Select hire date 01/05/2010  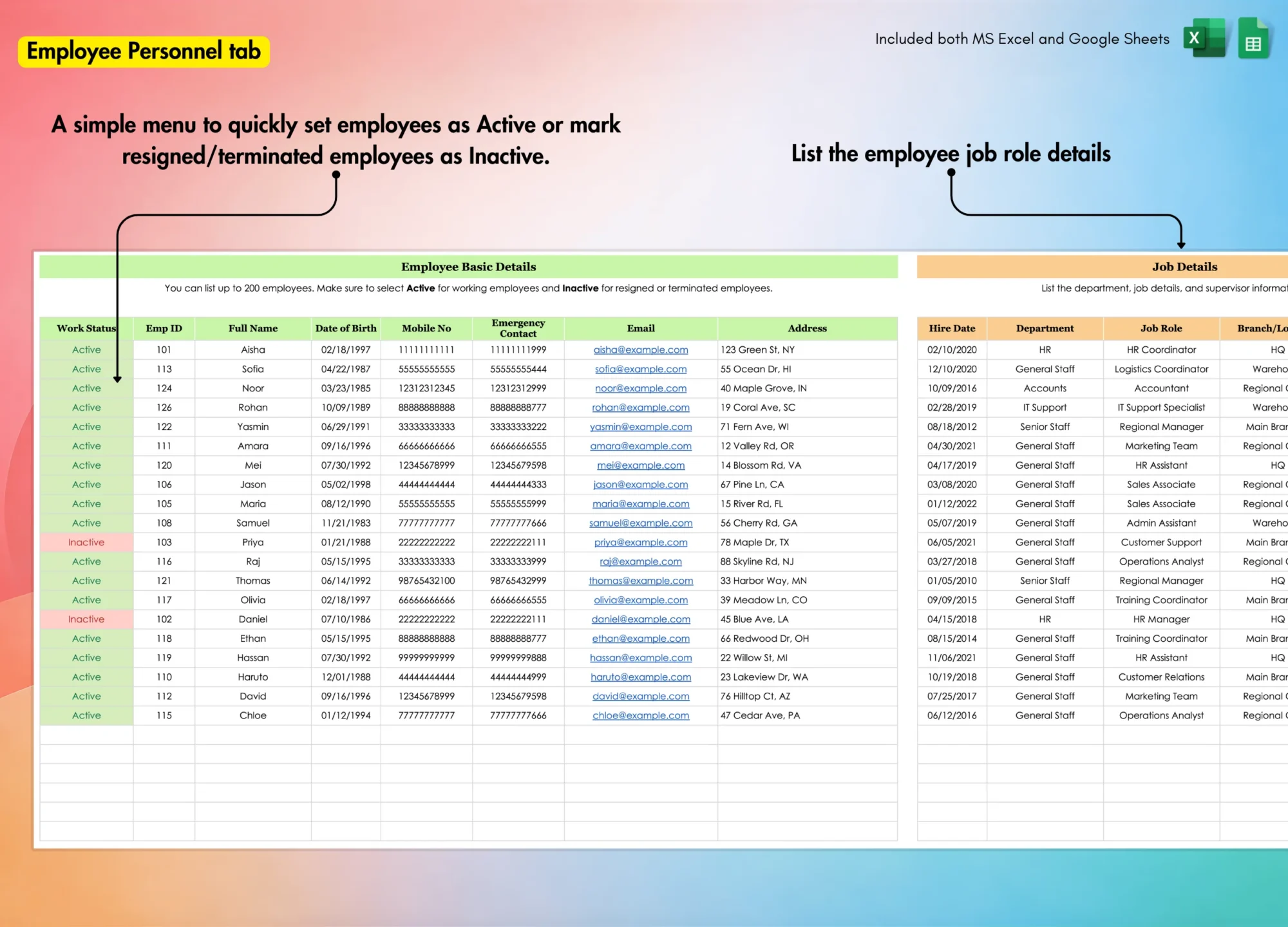coord(952,581)
